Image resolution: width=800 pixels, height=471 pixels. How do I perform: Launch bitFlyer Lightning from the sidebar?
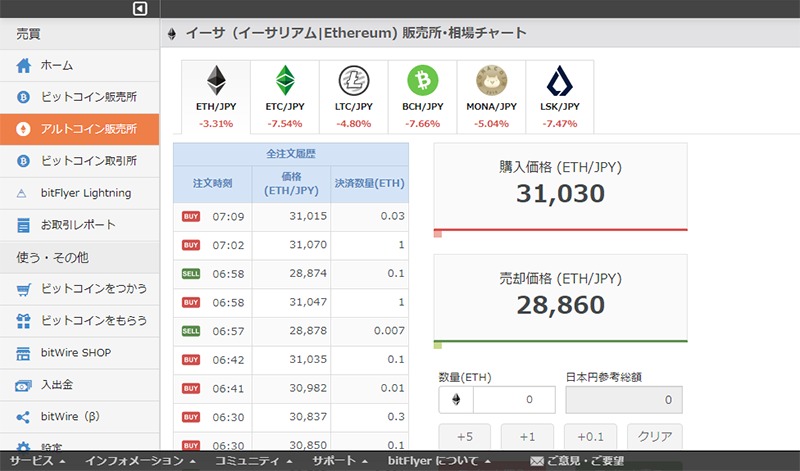point(80,193)
